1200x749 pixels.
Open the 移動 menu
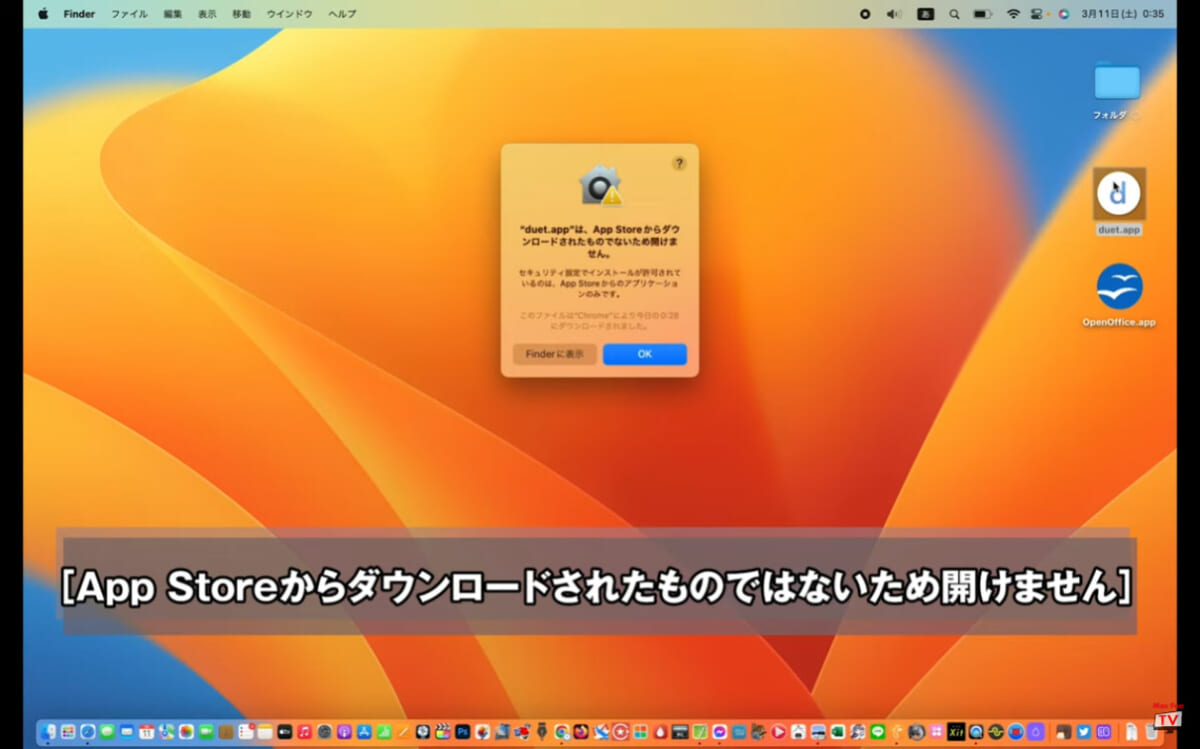click(x=242, y=14)
